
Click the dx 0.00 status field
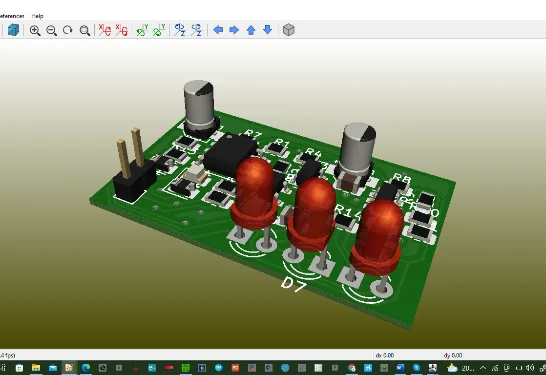point(385,355)
